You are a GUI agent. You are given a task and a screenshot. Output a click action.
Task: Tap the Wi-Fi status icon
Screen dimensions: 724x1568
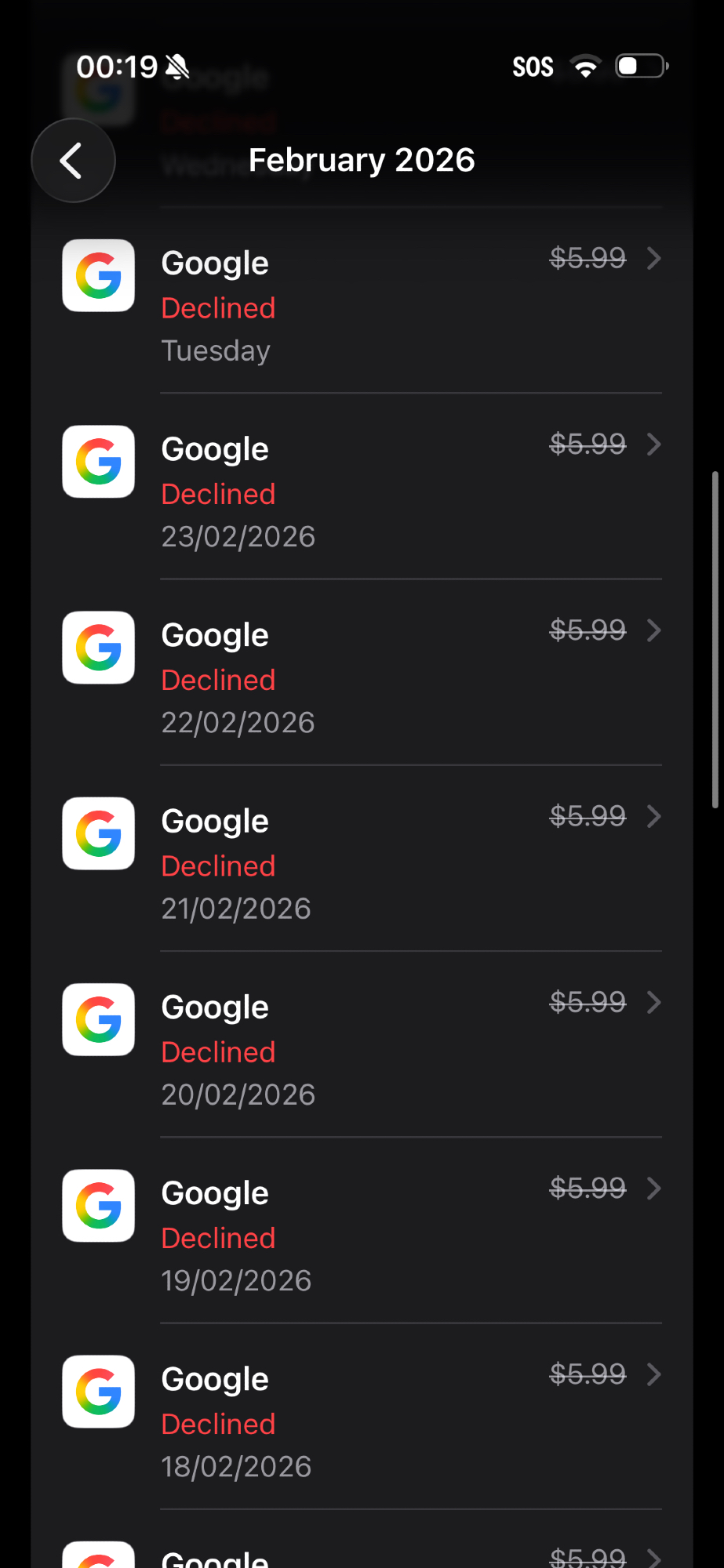pos(585,67)
